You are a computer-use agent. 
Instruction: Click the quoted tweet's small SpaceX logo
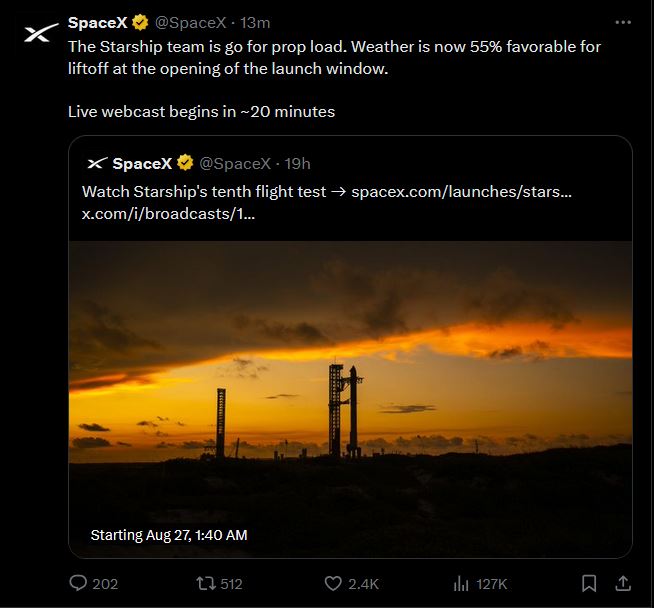tap(97, 163)
